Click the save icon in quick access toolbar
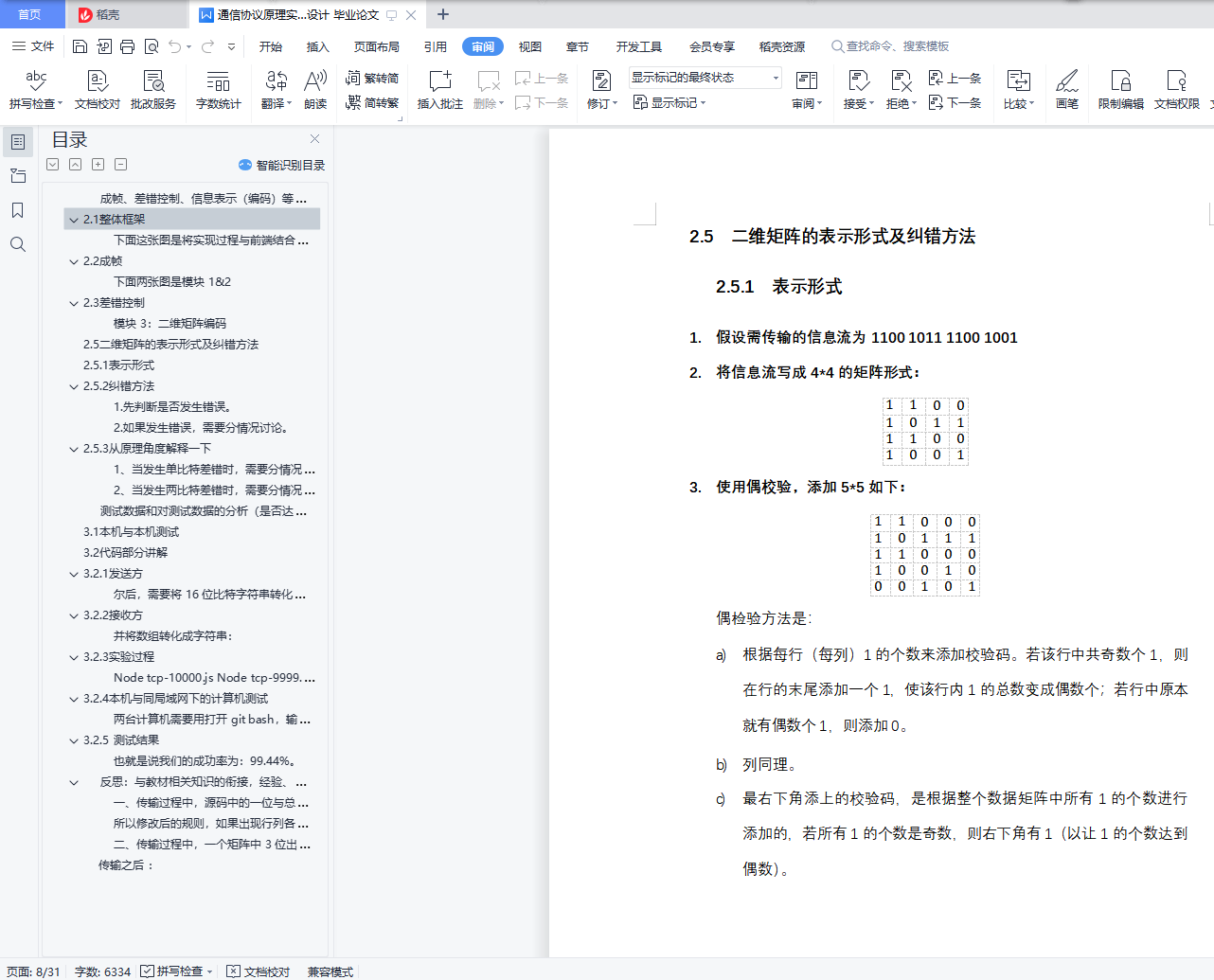 pos(80,46)
